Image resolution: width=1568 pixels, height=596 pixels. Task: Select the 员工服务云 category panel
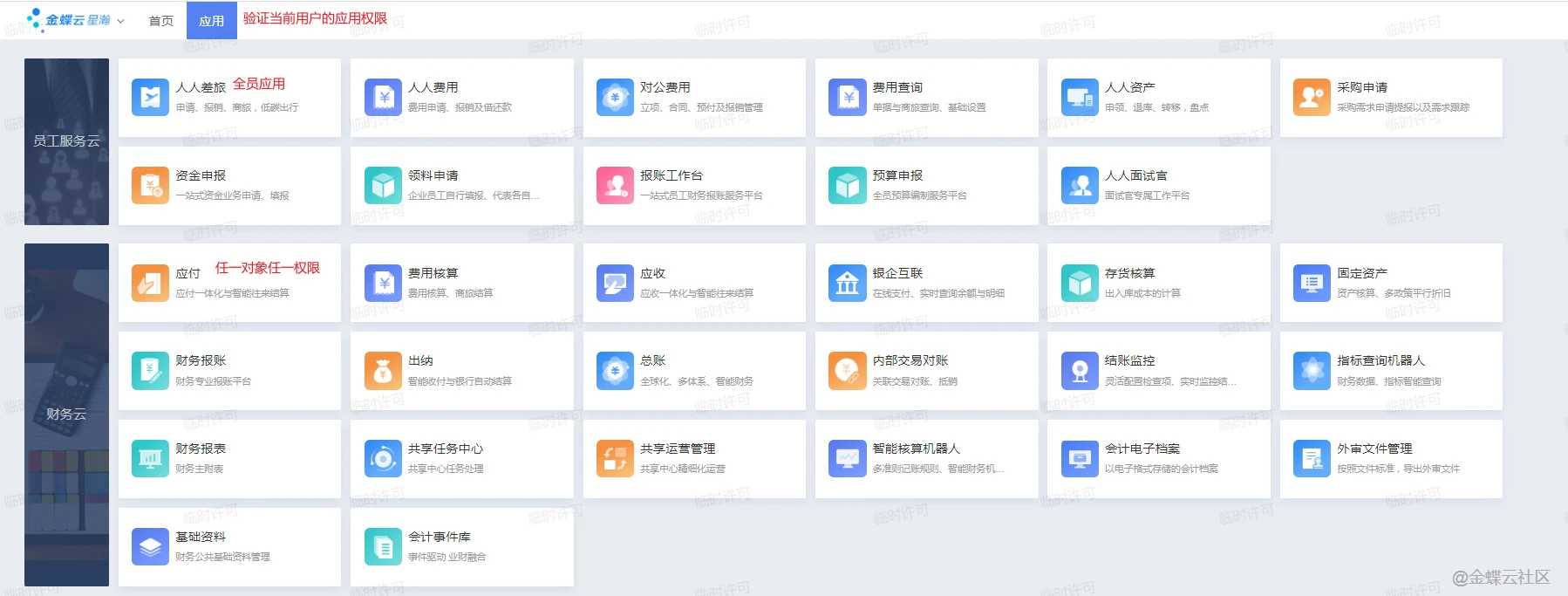[x=66, y=141]
